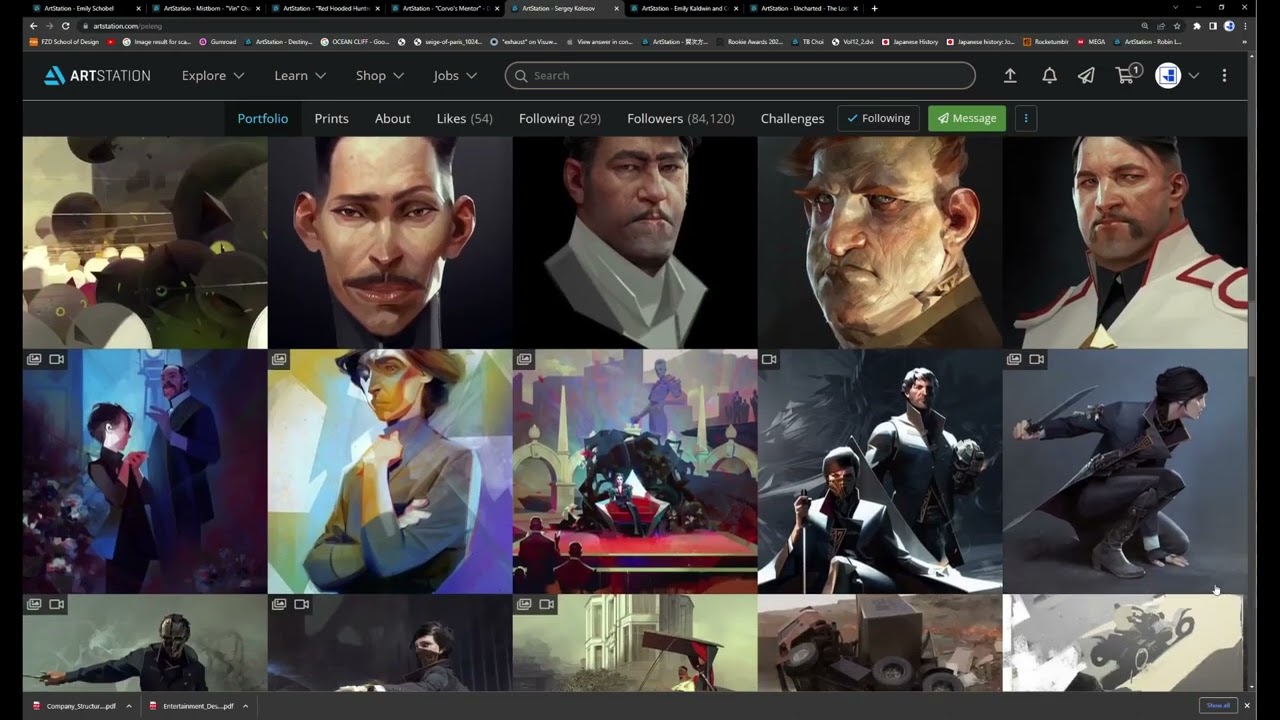Viewport: 1280px width, 720px height.
Task: Select the About tab
Action: (393, 118)
